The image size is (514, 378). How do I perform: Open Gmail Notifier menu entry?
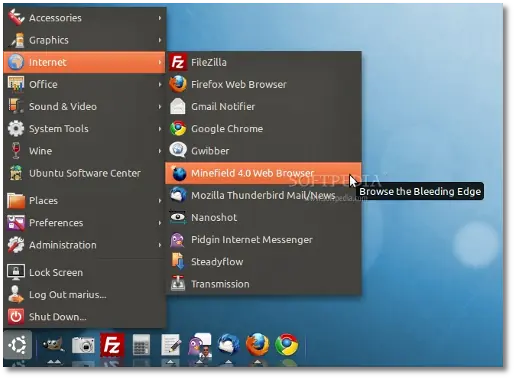point(263,107)
